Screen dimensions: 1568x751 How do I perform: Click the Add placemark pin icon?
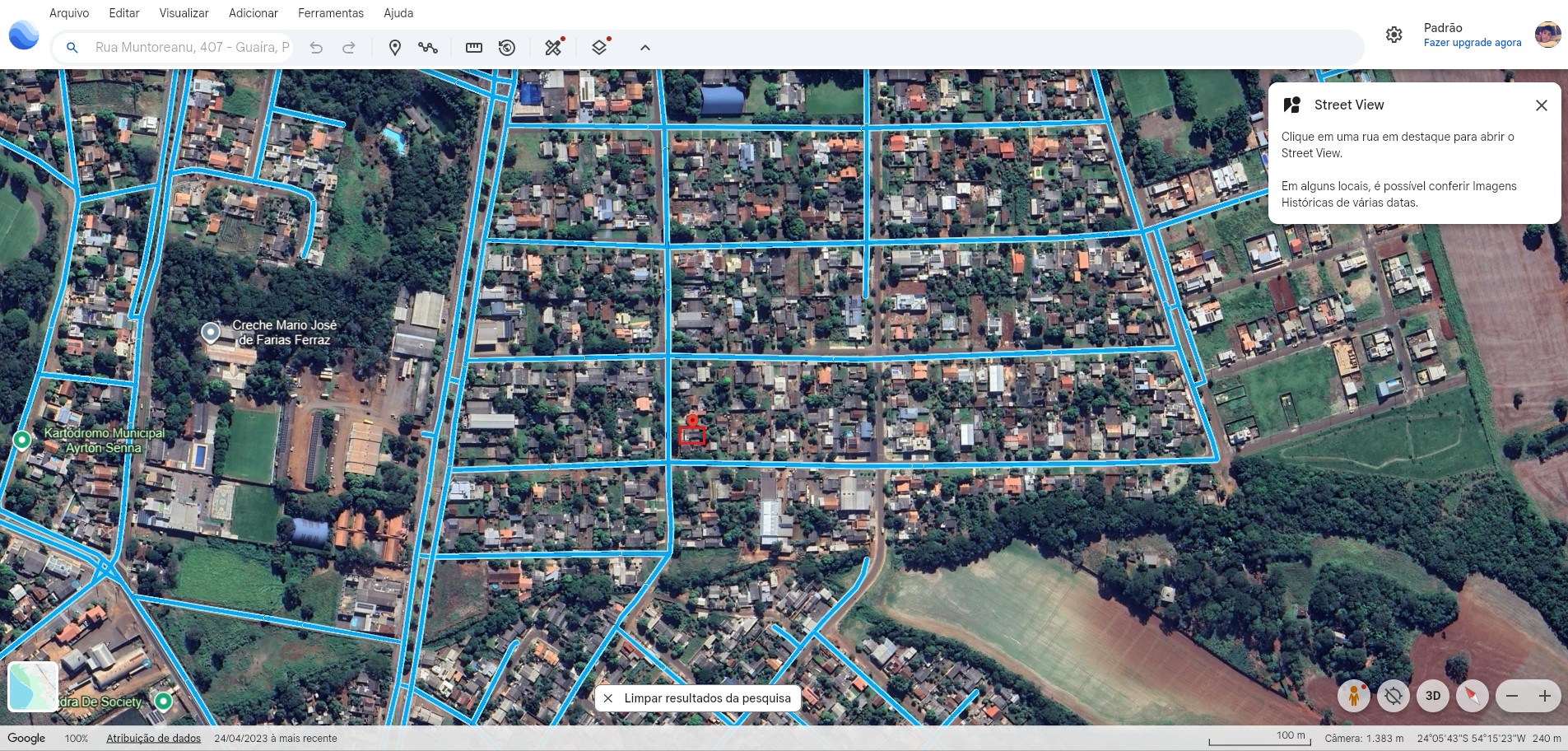tap(395, 48)
